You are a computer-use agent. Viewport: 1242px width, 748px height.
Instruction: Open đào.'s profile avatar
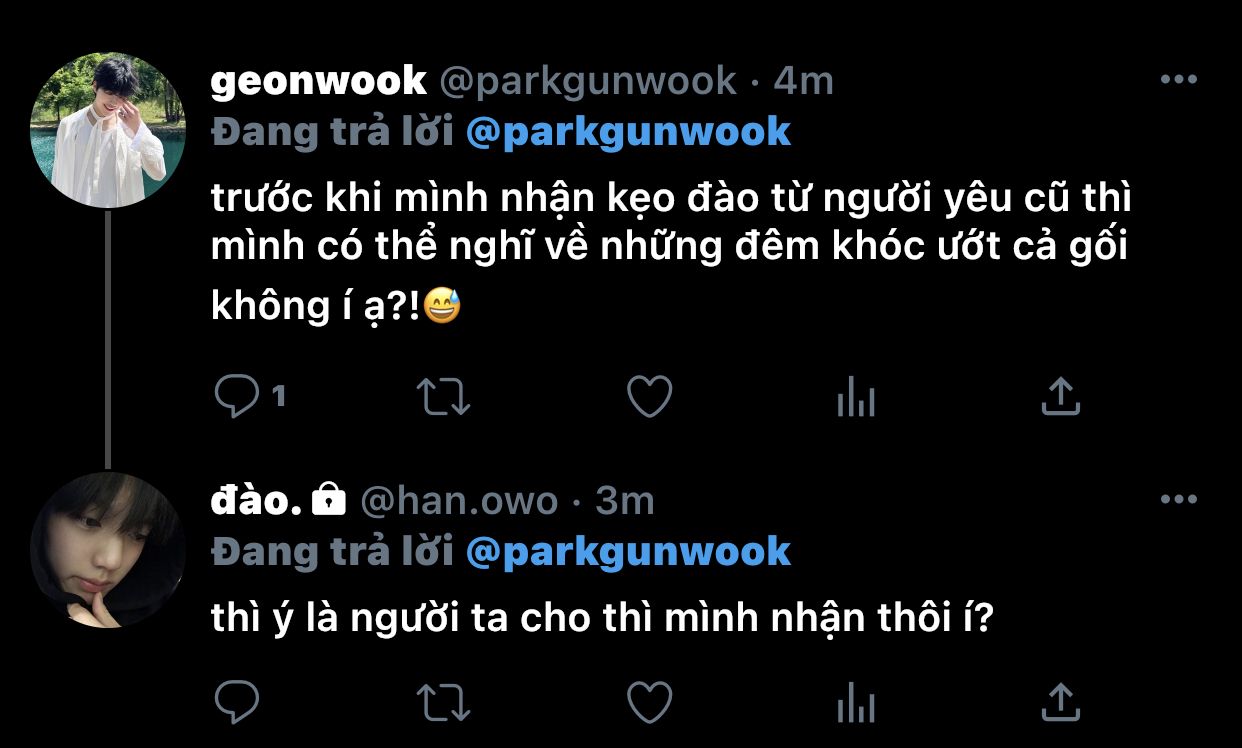pos(107,550)
